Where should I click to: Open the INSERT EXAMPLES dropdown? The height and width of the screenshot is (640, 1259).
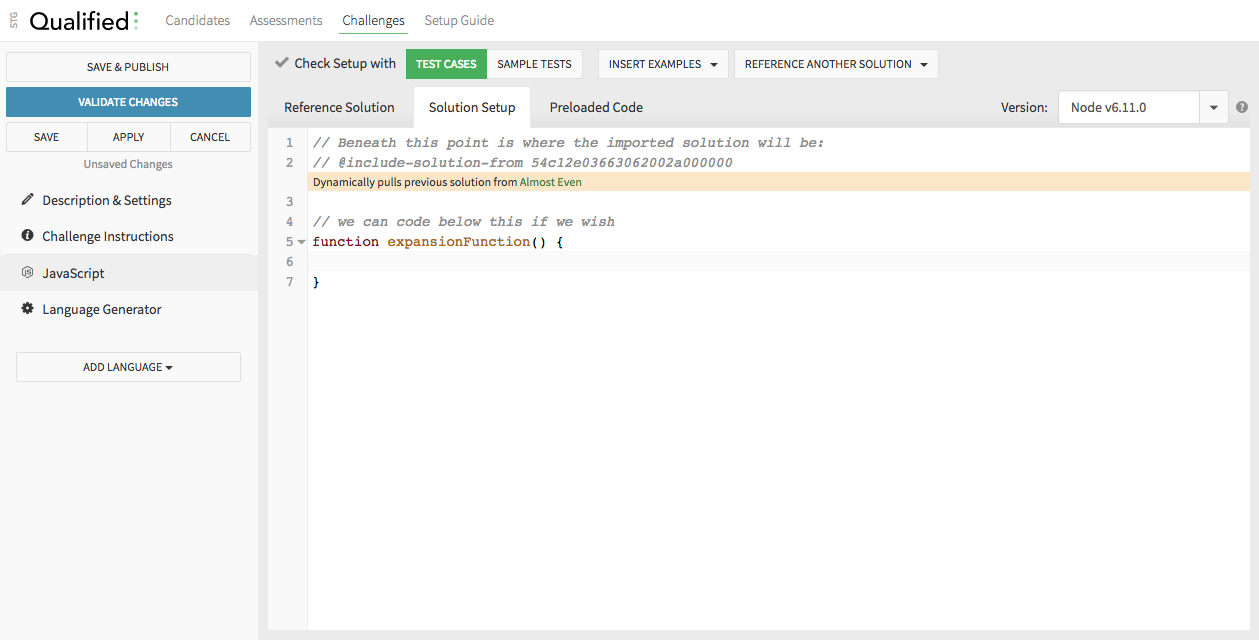662,63
